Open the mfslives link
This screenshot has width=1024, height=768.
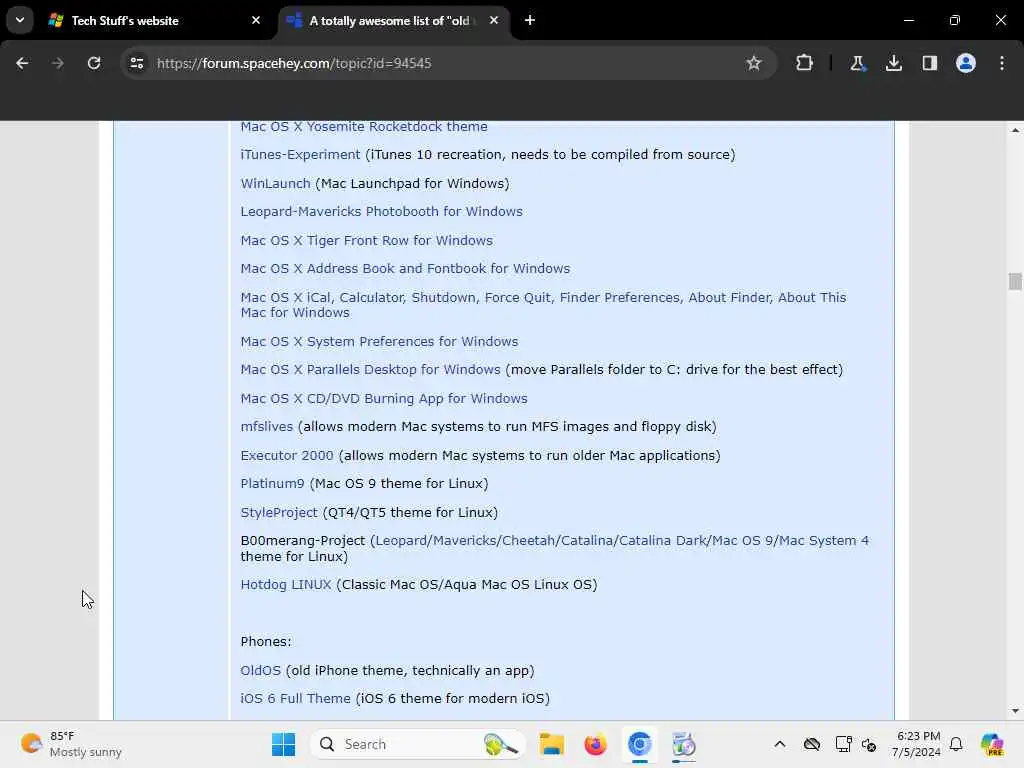coord(266,426)
